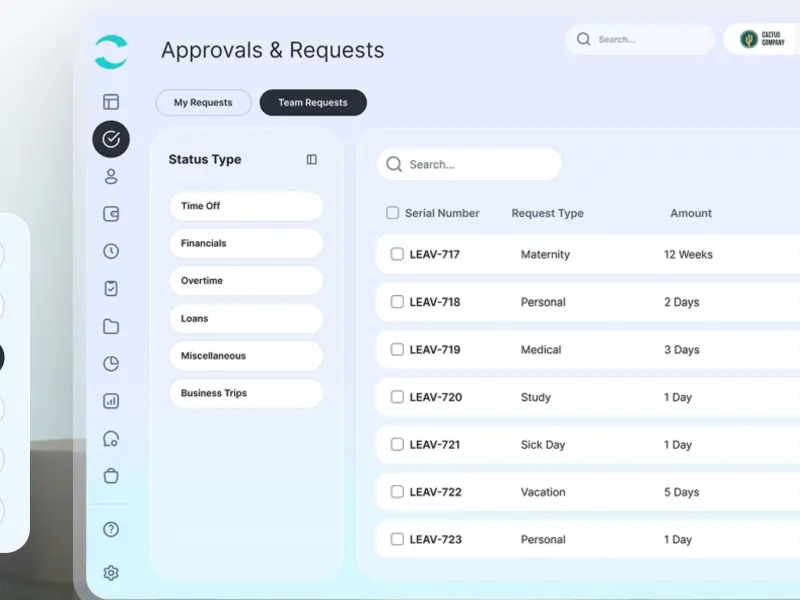Select the Financials status filter
This screenshot has width=800, height=600.
(x=246, y=243)
